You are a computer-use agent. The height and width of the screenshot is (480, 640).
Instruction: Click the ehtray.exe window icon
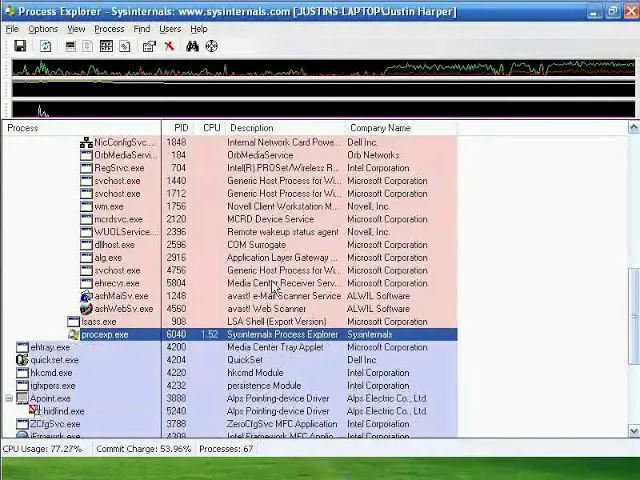[x=22, y=347]
